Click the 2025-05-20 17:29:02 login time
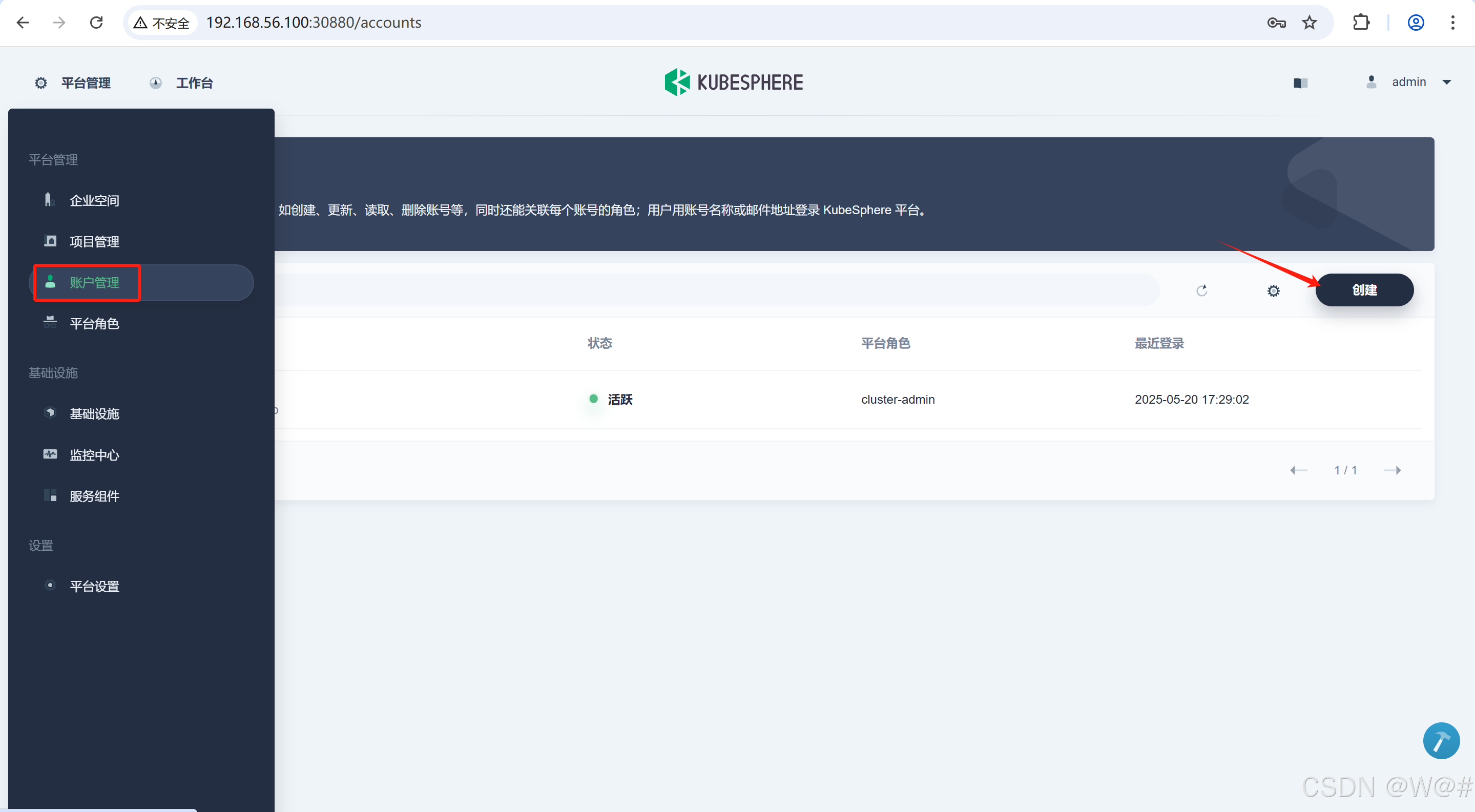 [x=1192, y=400]
